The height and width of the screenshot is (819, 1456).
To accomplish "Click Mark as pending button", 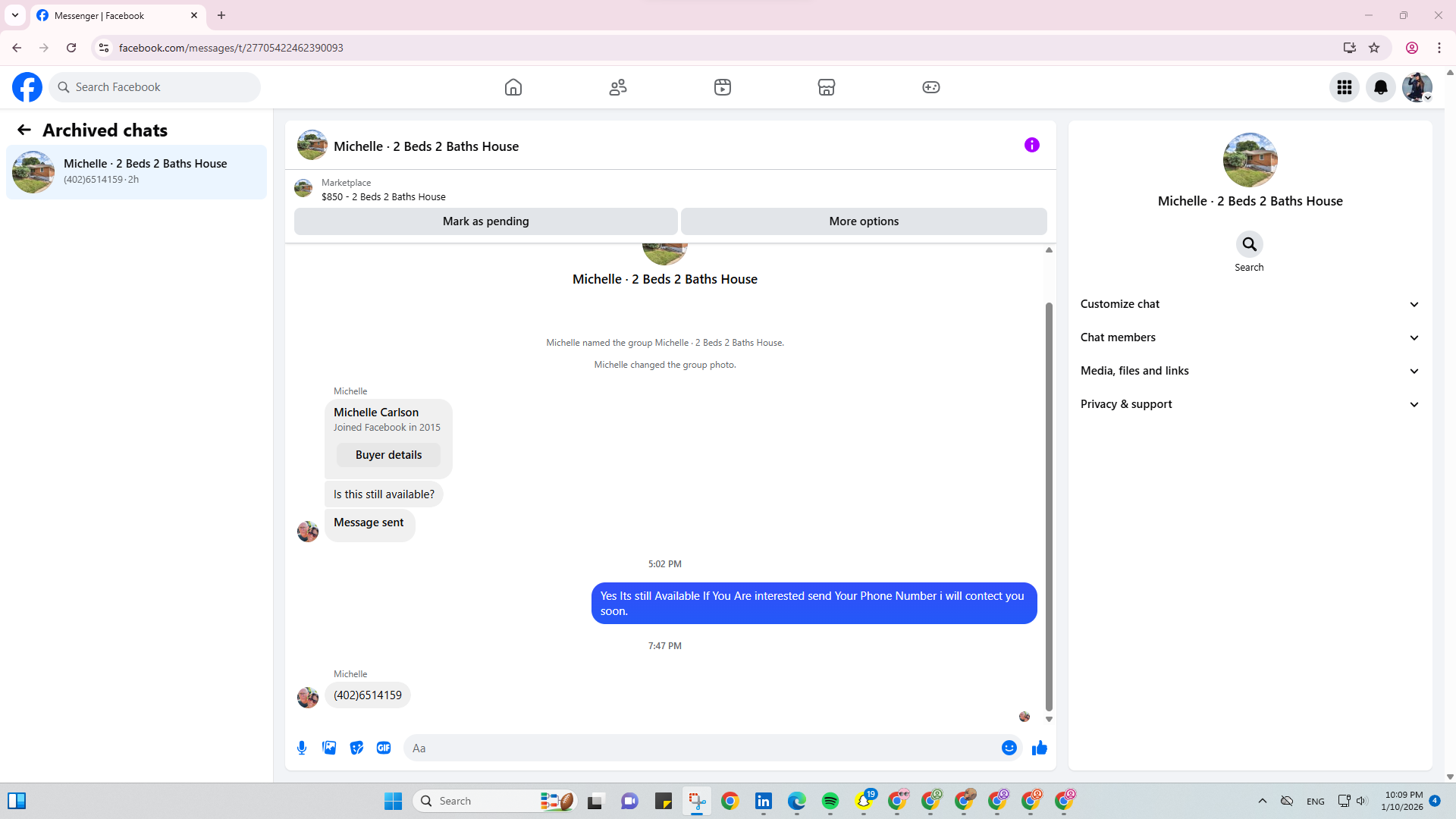I will pyautogui.click(x=485, y=221).
